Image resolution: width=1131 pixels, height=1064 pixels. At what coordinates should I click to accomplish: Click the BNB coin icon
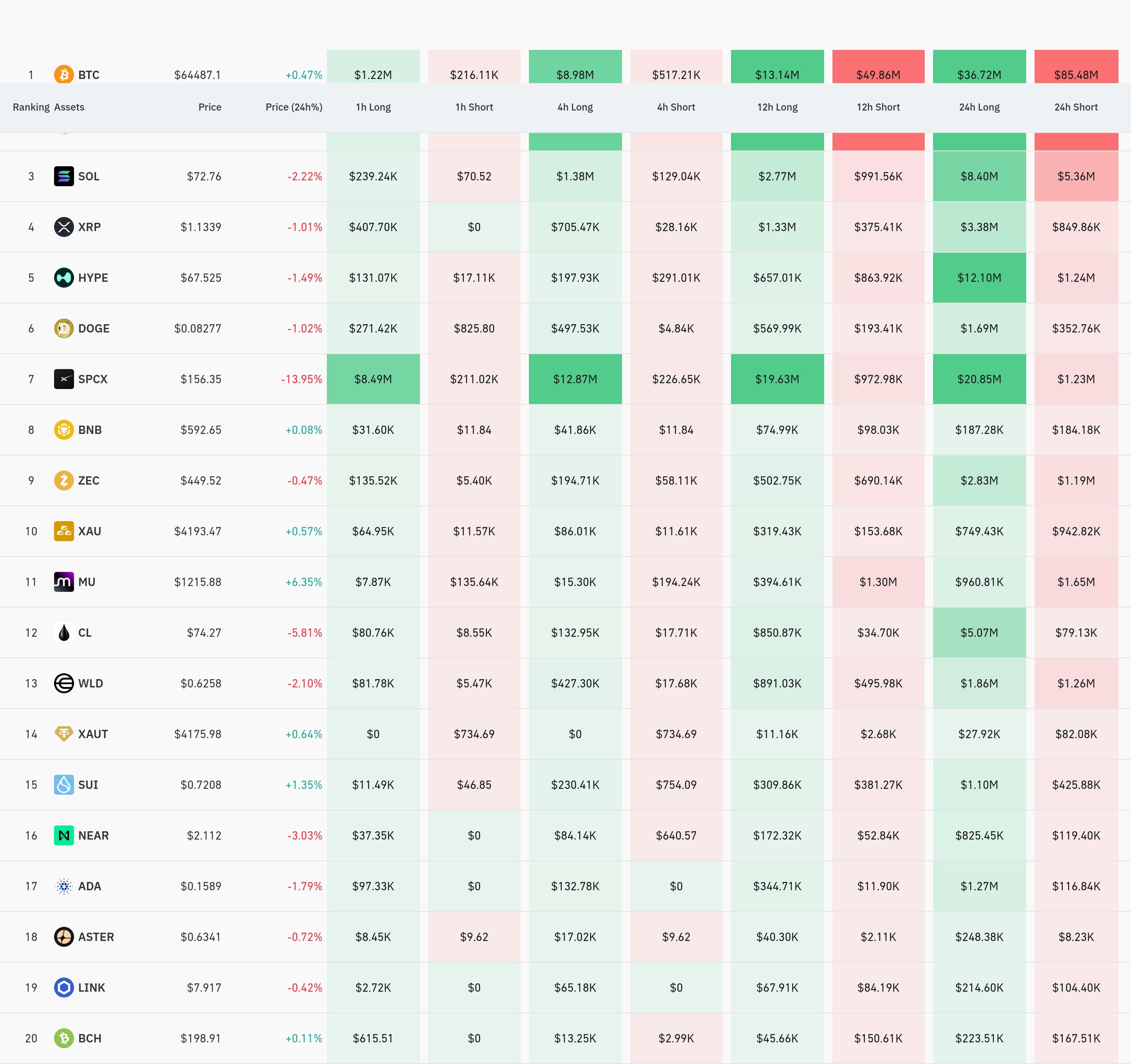click(x=64, y=429)
